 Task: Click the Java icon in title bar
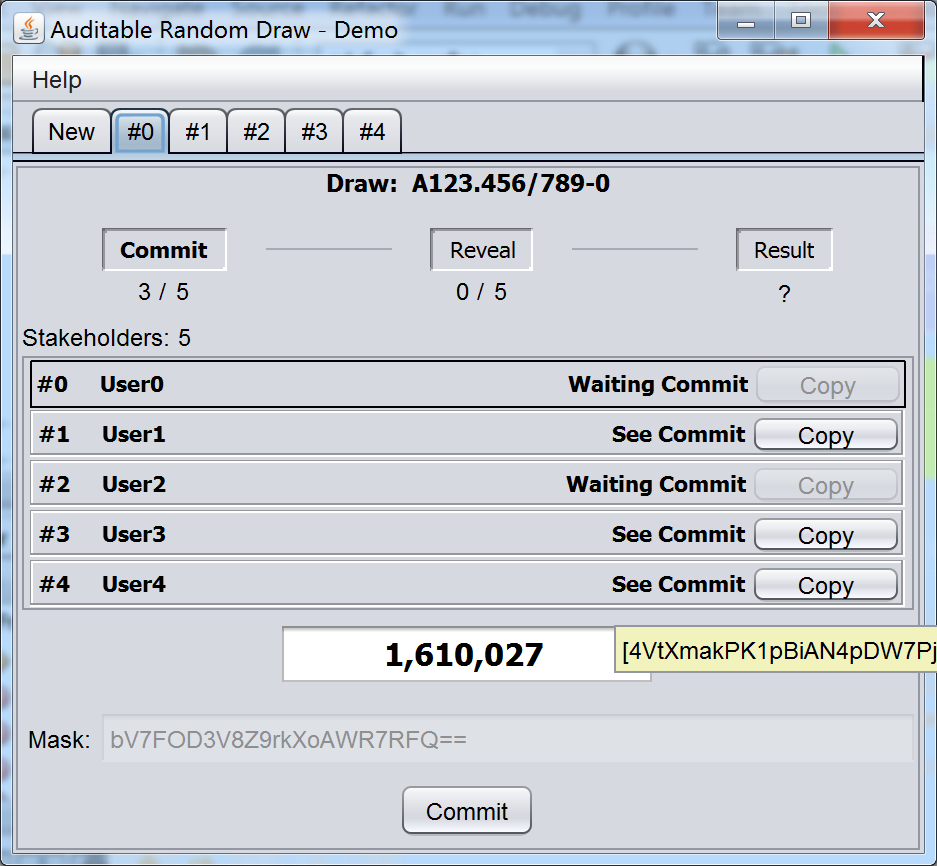point(29,29)
